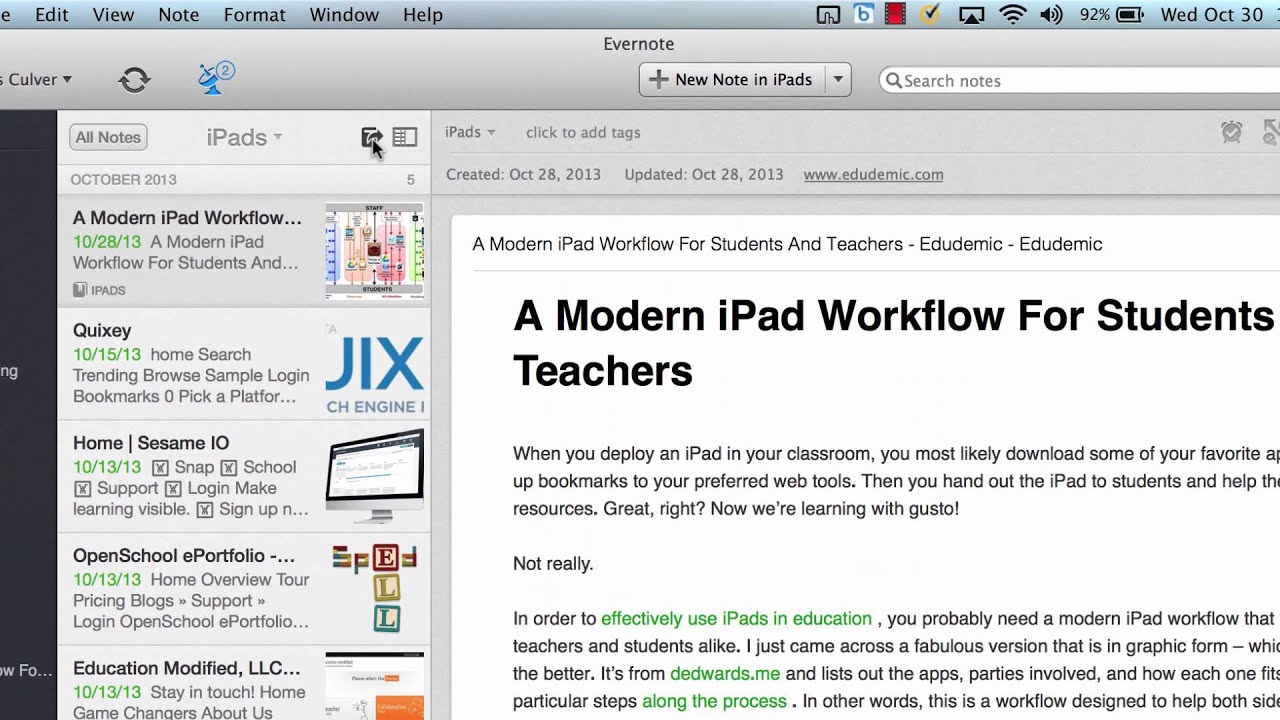
Task: Click the OCTOBER 2013 section header
Action: 244,179
